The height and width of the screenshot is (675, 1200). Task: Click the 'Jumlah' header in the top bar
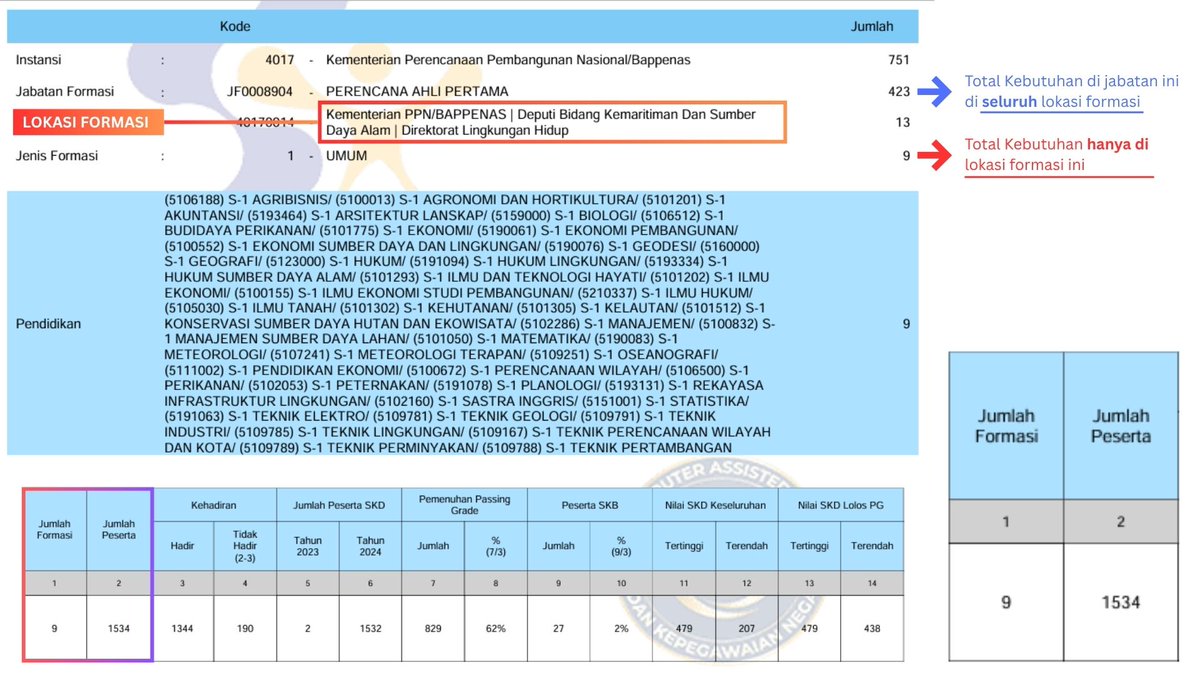pyautogui.click(x=871, y=27)
